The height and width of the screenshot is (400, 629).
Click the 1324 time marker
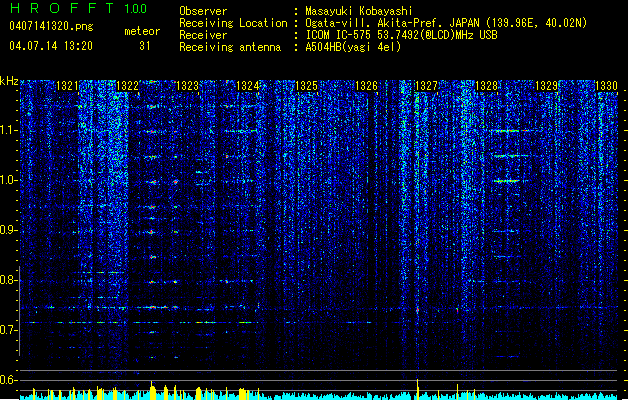coord(248,86)
